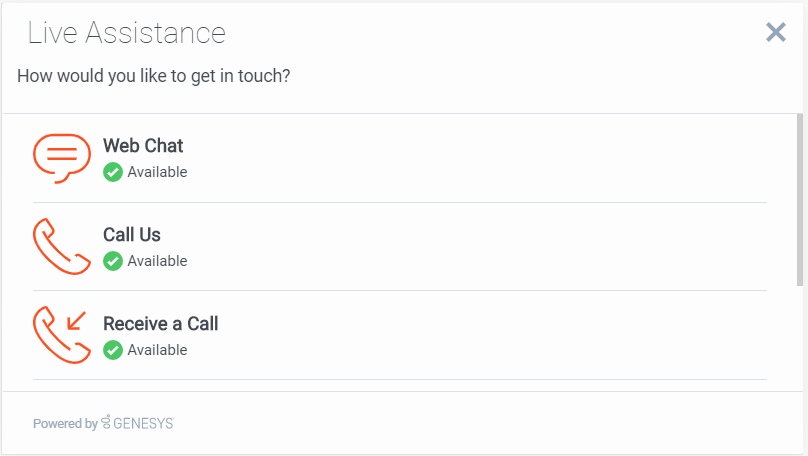Choose the Receive a Call option

pyautogui.click(x=160, y=324)
